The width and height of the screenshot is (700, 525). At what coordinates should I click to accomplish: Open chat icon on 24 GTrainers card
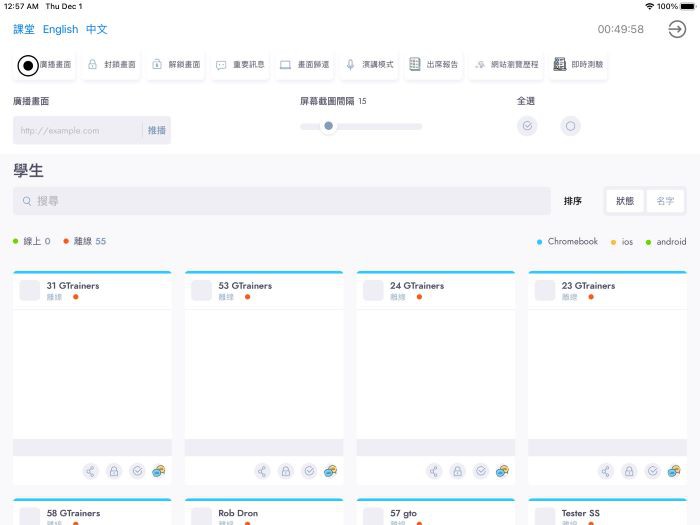502,471
